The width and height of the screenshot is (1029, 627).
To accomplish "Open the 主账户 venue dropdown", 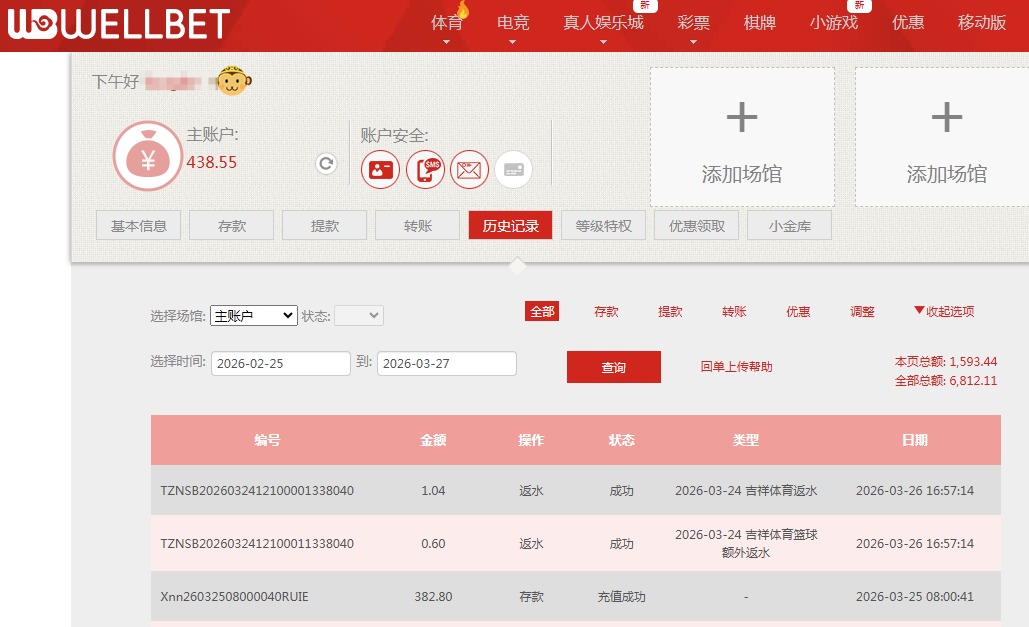I will click(x=253, y=315).
